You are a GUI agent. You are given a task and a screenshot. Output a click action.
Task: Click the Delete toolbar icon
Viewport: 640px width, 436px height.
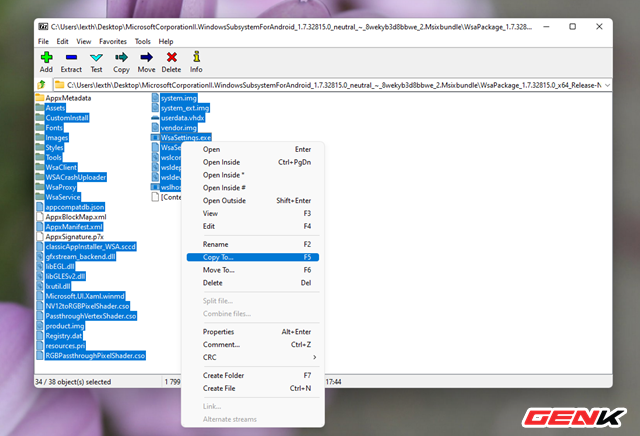[171, 57]
